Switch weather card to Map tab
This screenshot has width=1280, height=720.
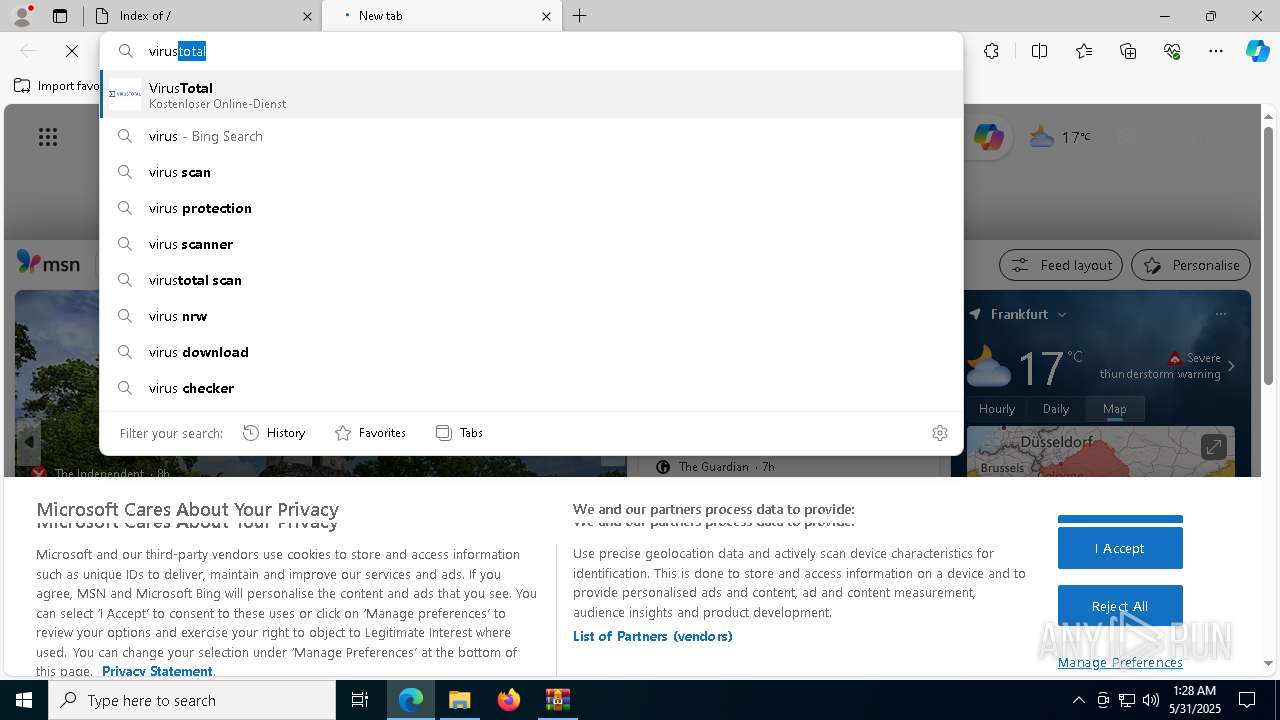point(1114,409)
